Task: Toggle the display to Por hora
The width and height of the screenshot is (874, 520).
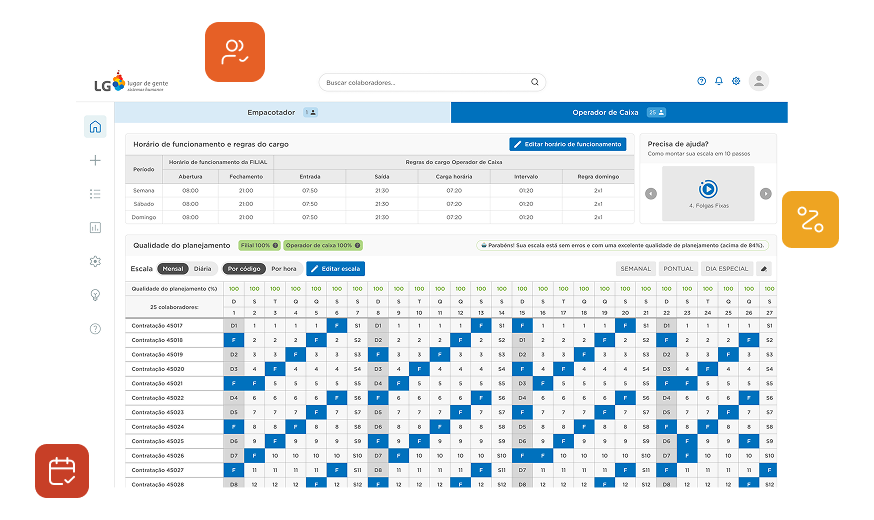Action: 283,269
